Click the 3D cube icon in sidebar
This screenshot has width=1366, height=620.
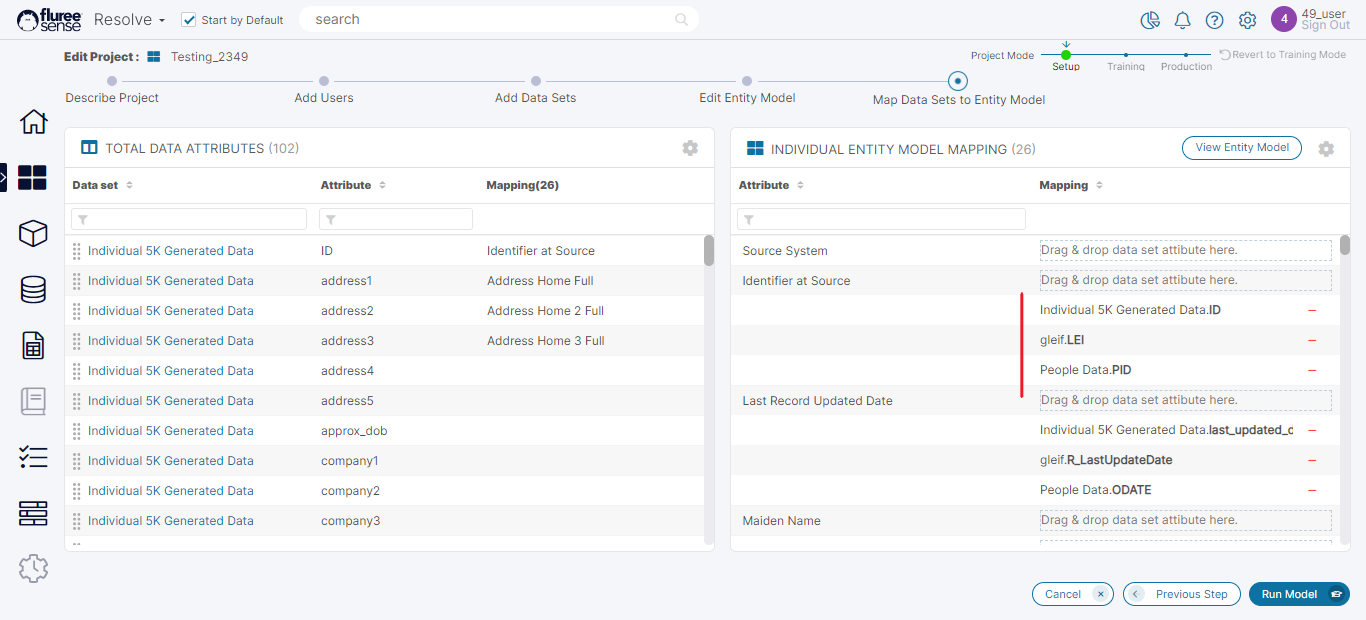33,233
